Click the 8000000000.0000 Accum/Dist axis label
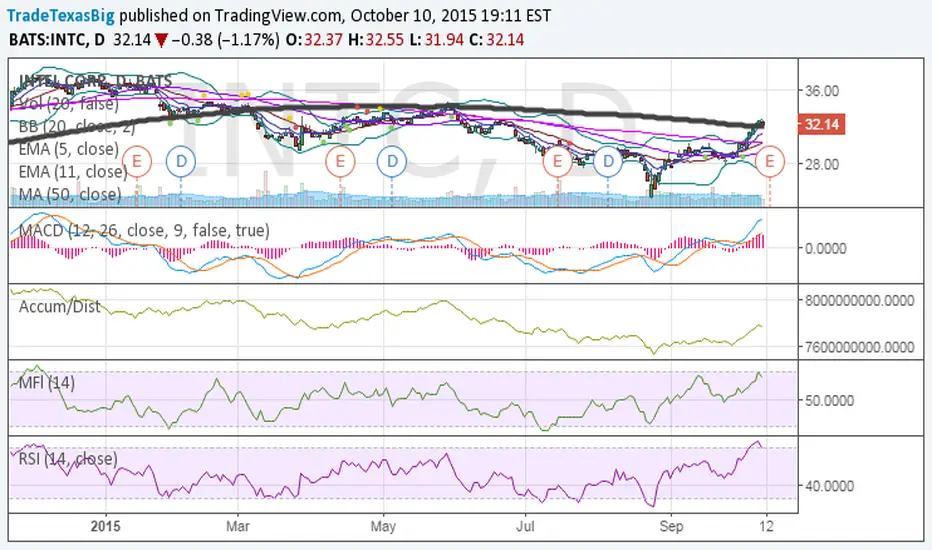932x550 pixels. [859, 301]
